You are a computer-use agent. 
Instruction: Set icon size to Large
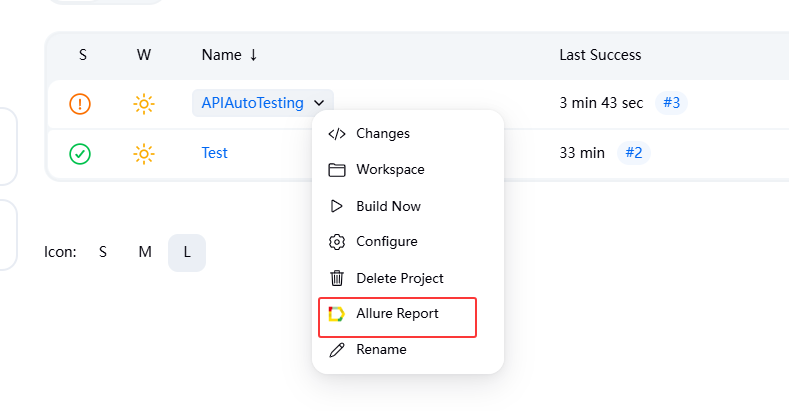(x=187, y=252)
